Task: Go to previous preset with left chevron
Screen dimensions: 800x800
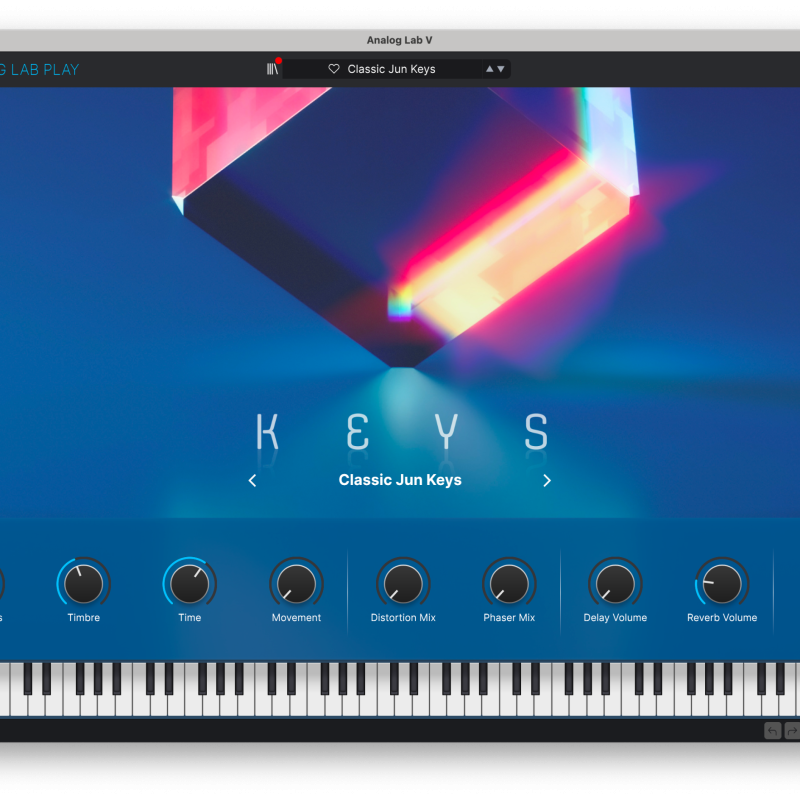Action: pyautogui.click(x=252, y=480)
